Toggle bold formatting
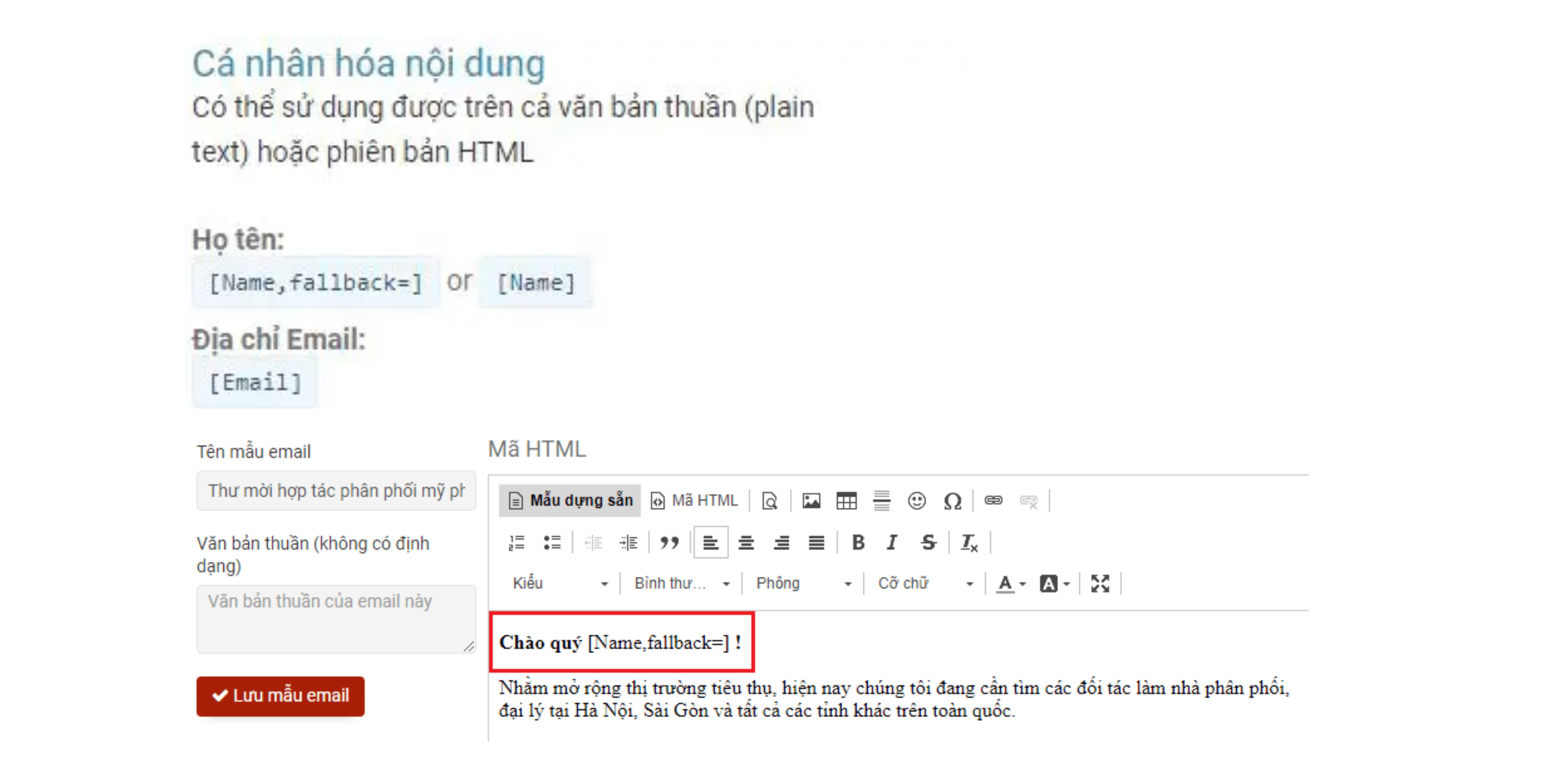 [x=858, y=542]
